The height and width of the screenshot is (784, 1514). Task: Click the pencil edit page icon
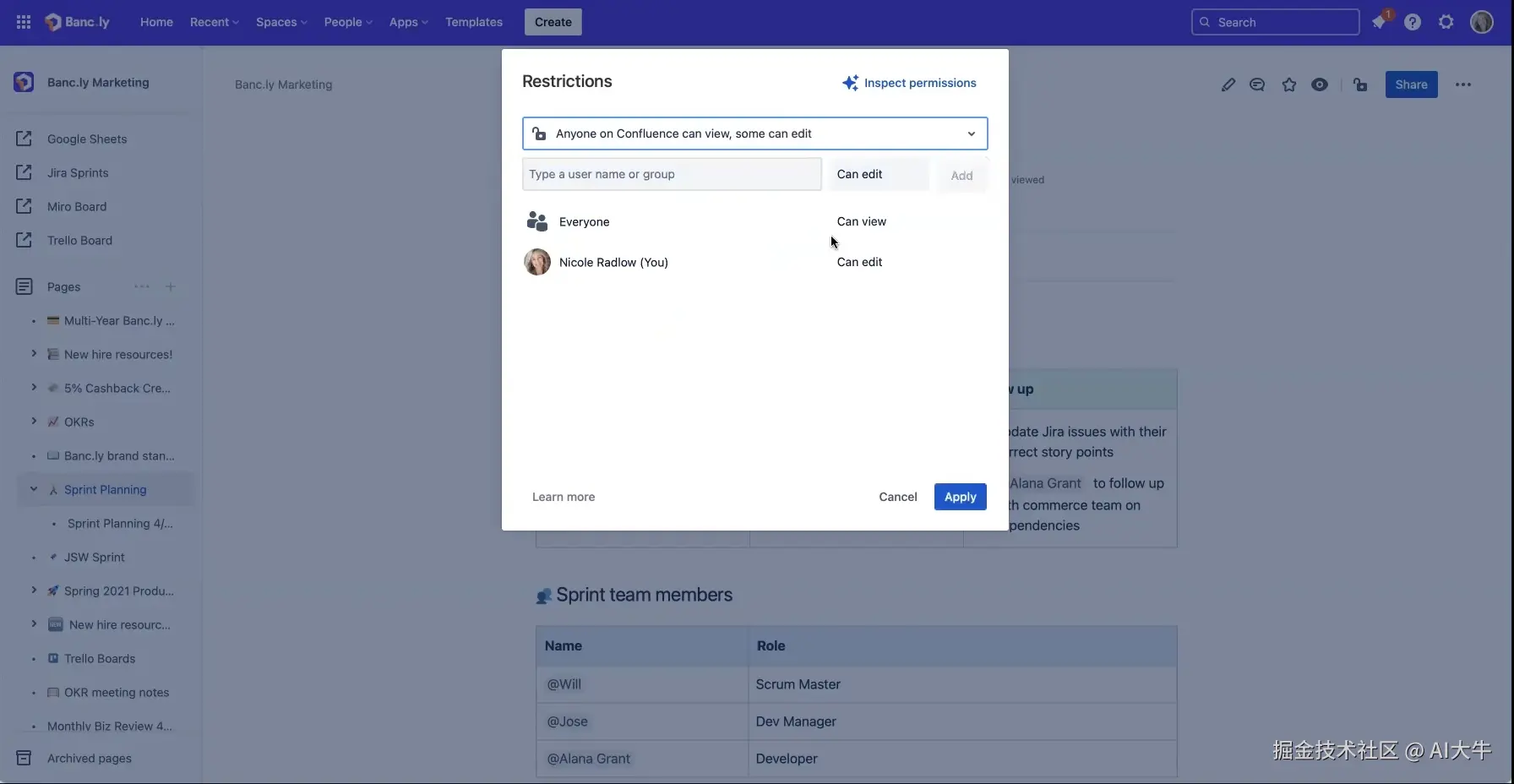click(x=1228, y=84)
